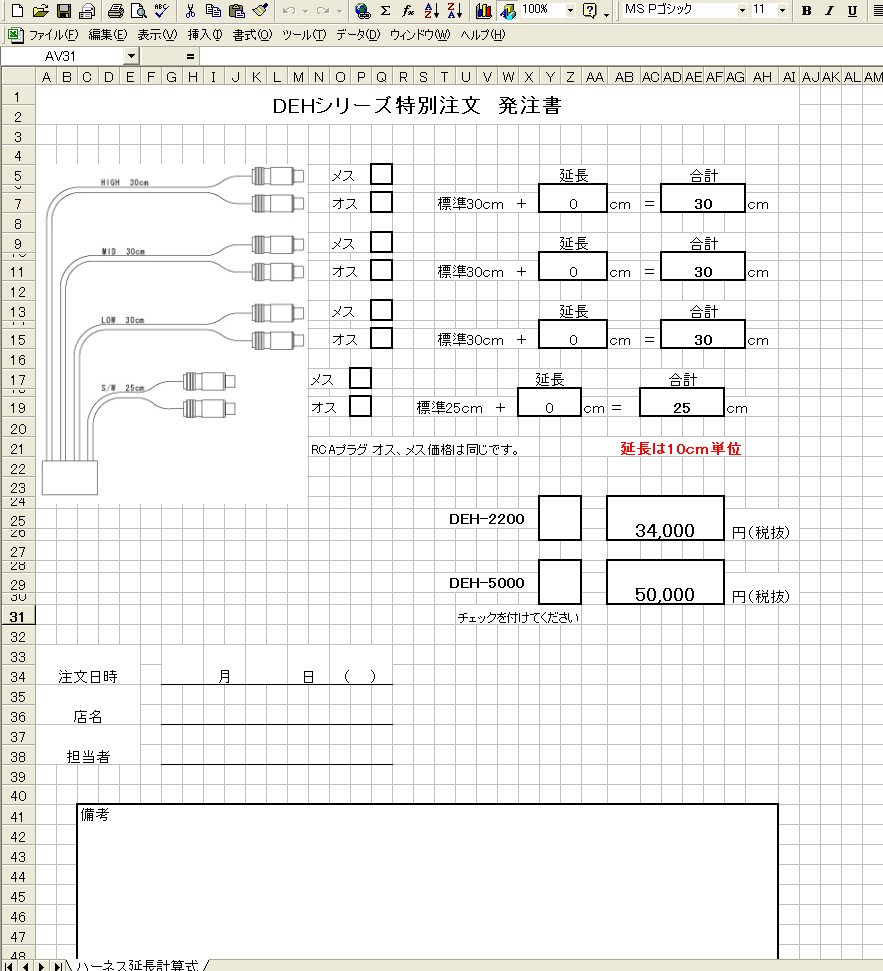Sort ascending with A-Z icon

[x=432, y=10]
